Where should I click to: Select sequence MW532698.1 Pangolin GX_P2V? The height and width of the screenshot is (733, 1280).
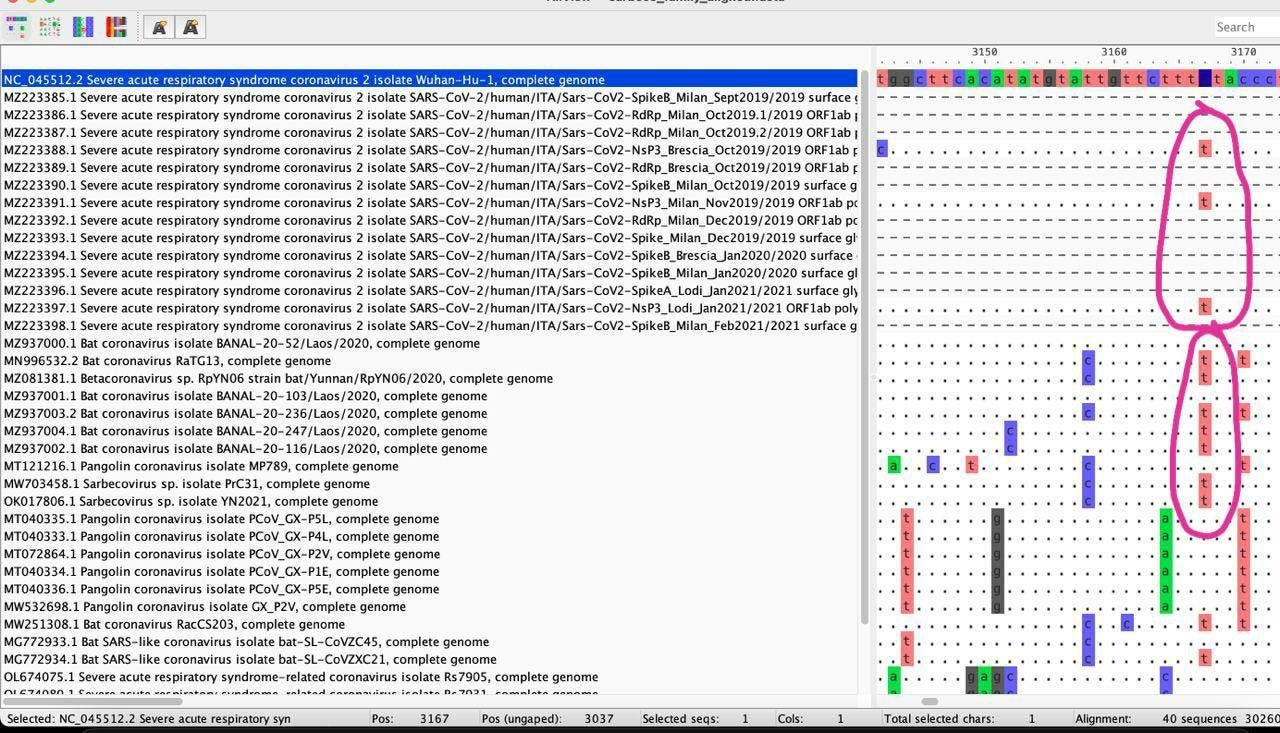click(x=429, y=606)
